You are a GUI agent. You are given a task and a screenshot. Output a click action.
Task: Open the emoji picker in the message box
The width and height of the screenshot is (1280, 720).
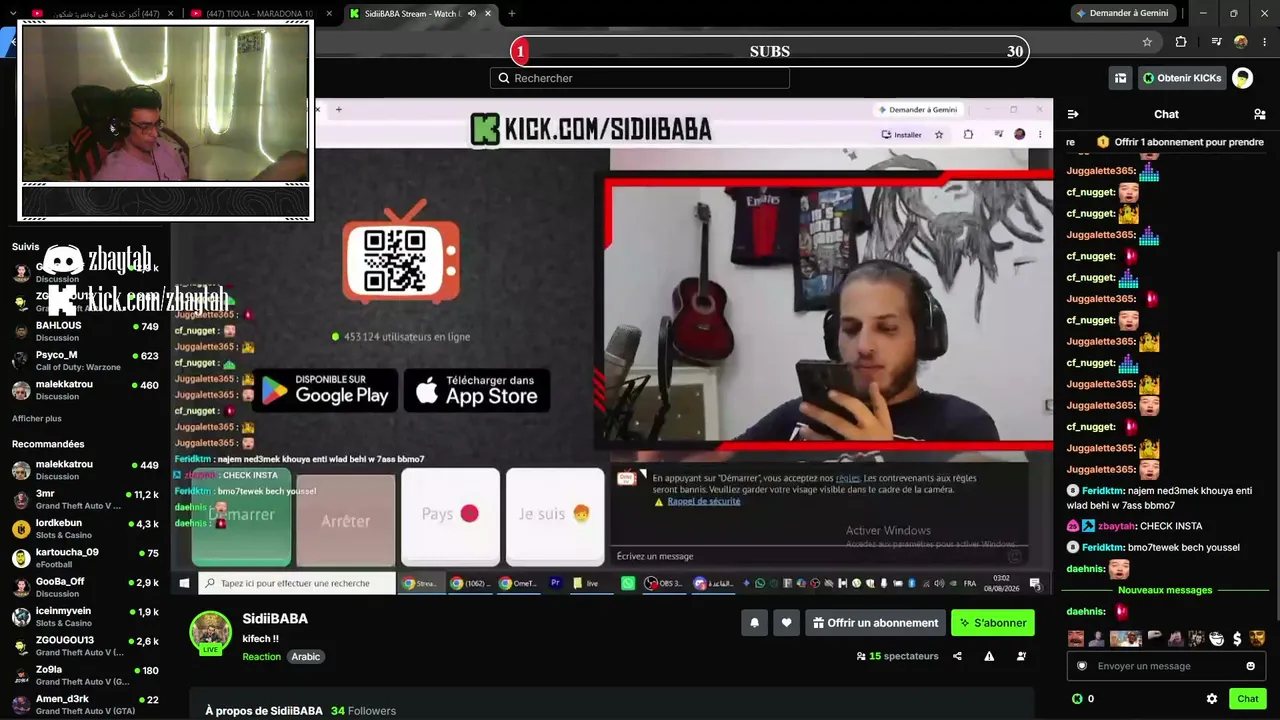1250,666
